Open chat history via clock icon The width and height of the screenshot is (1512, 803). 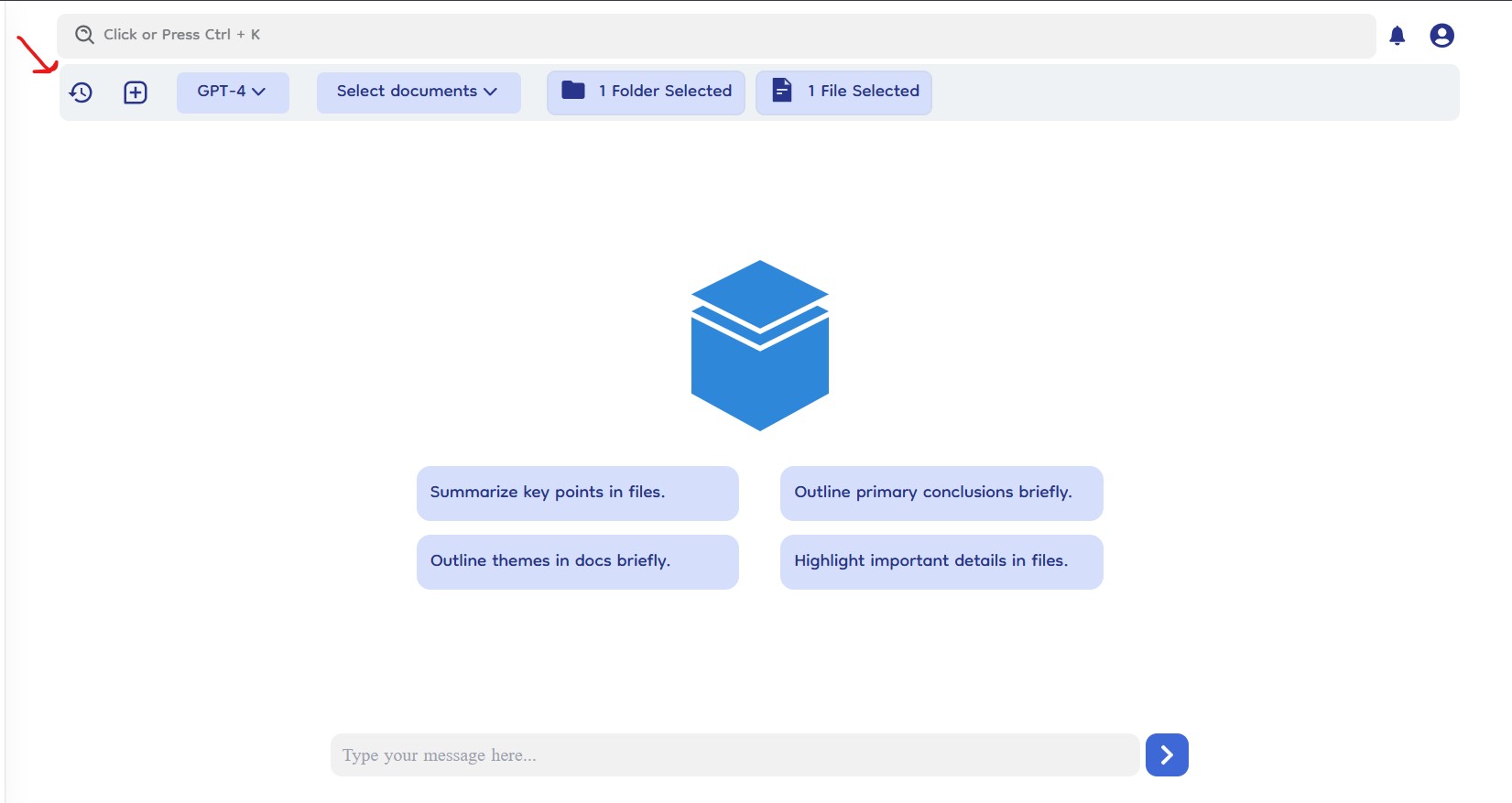click(x=81, y=92)
